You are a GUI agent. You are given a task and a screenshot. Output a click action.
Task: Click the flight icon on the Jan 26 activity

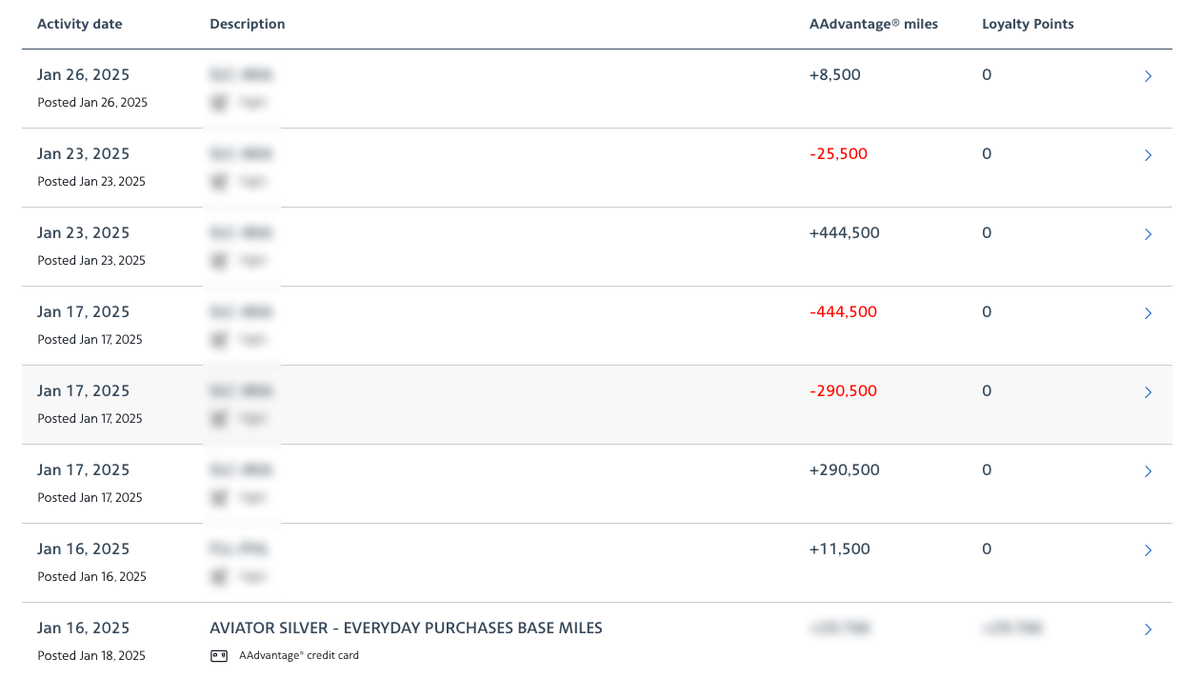tap(218, 102)
